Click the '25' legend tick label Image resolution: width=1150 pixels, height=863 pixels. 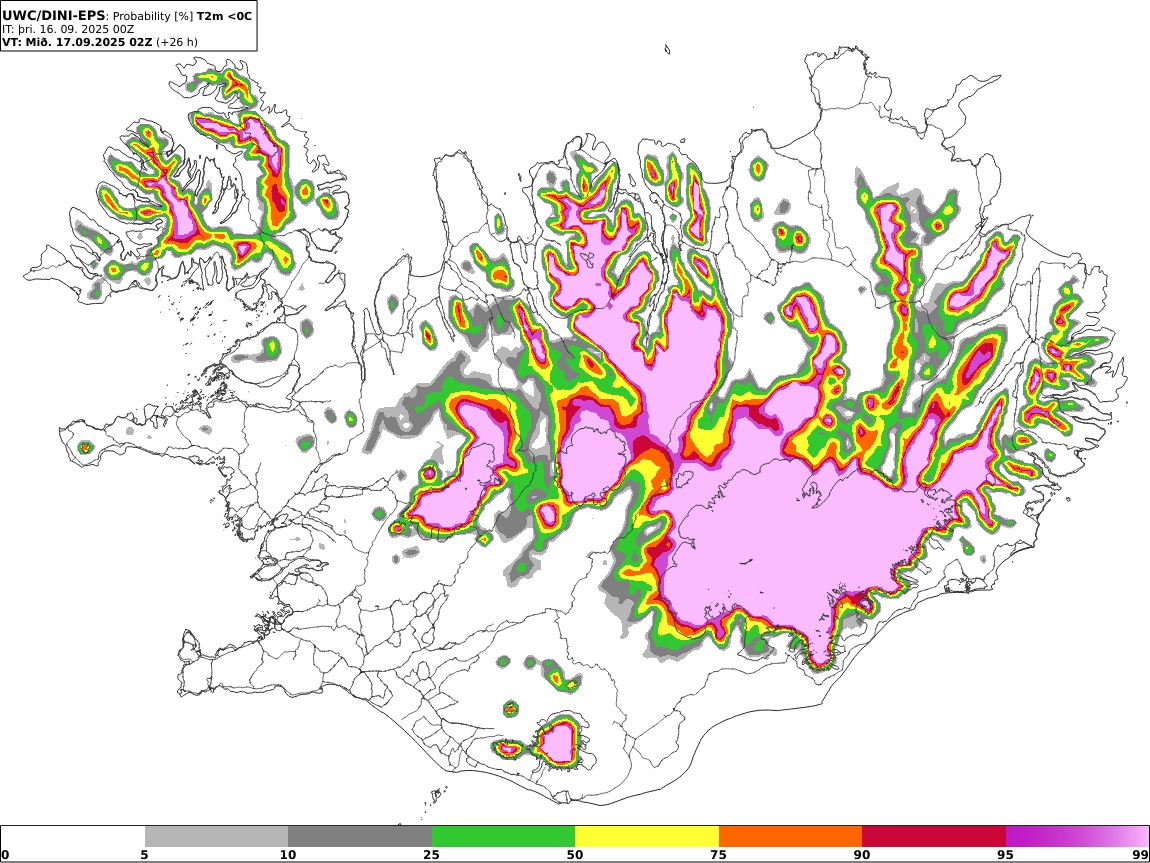coord(431,855)
